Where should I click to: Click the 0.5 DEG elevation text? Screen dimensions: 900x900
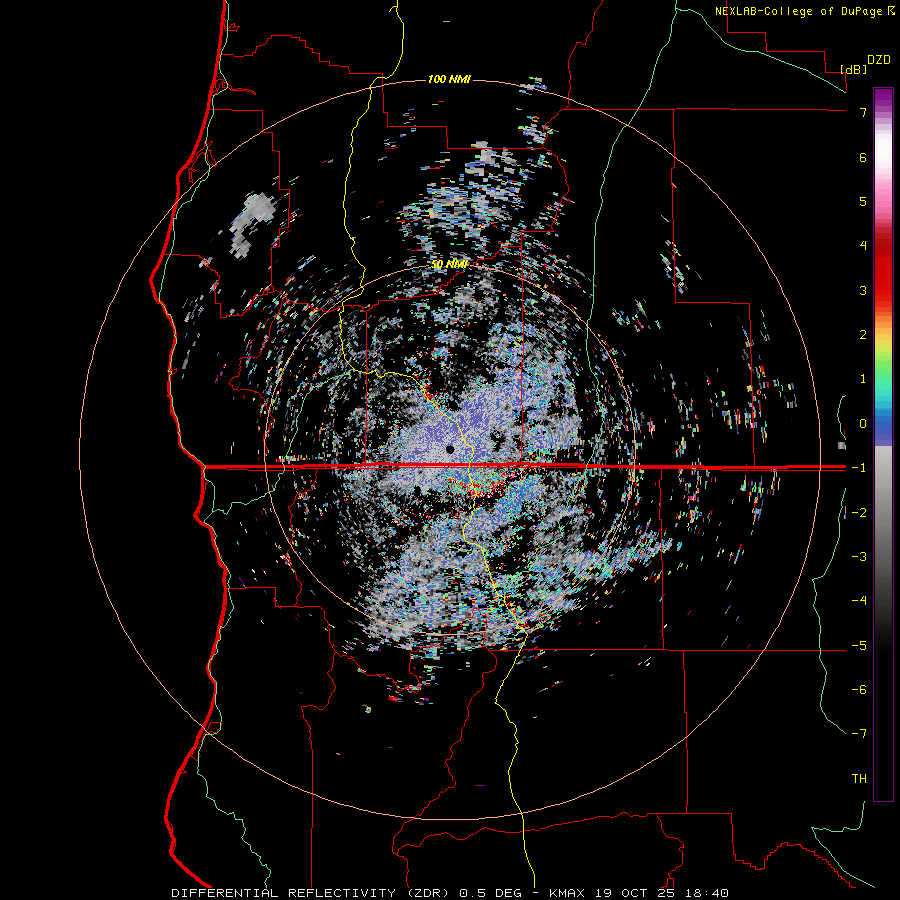pos(490,893)
